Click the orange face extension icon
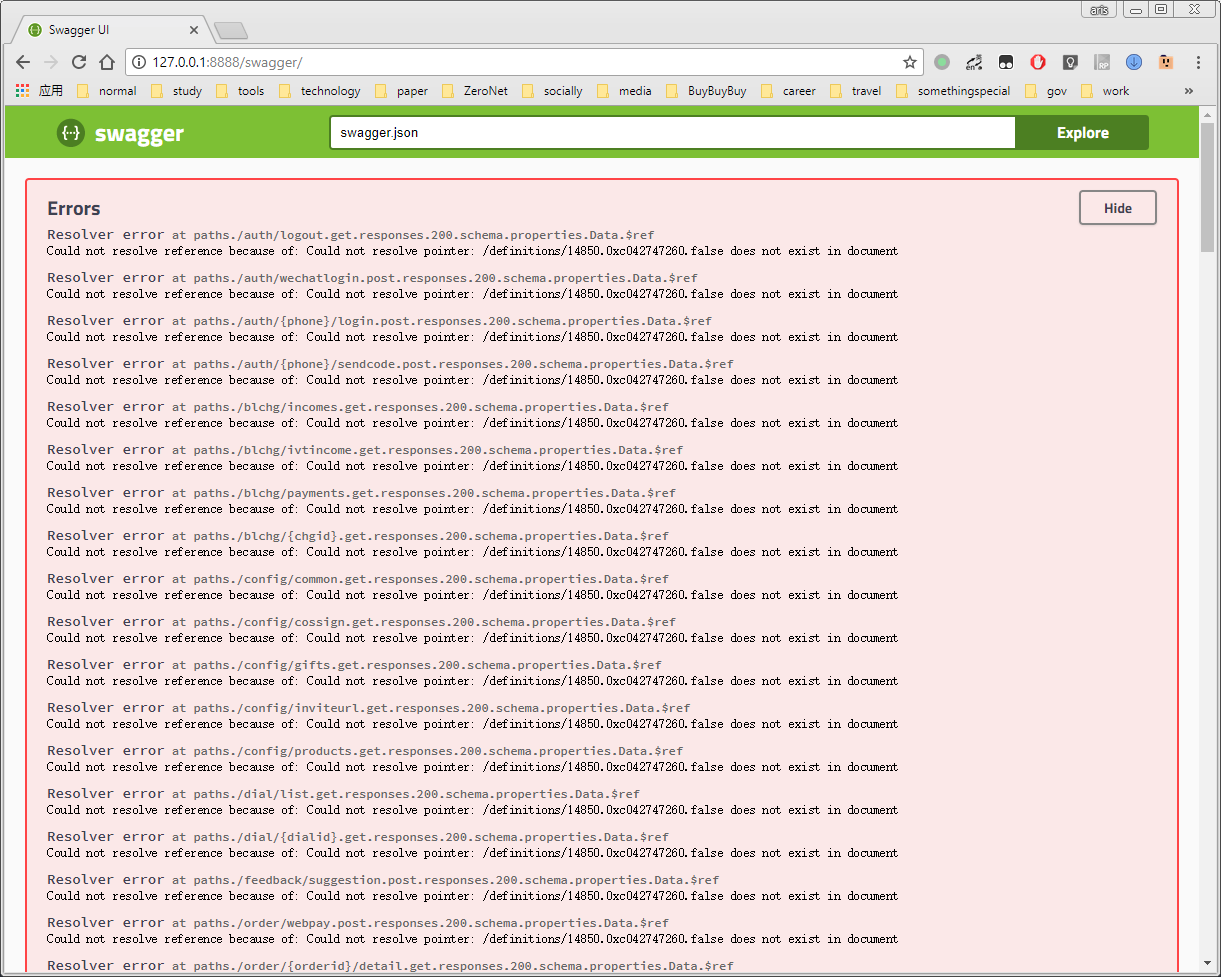Screen dimensions: 1221x977 point(1166,62)
